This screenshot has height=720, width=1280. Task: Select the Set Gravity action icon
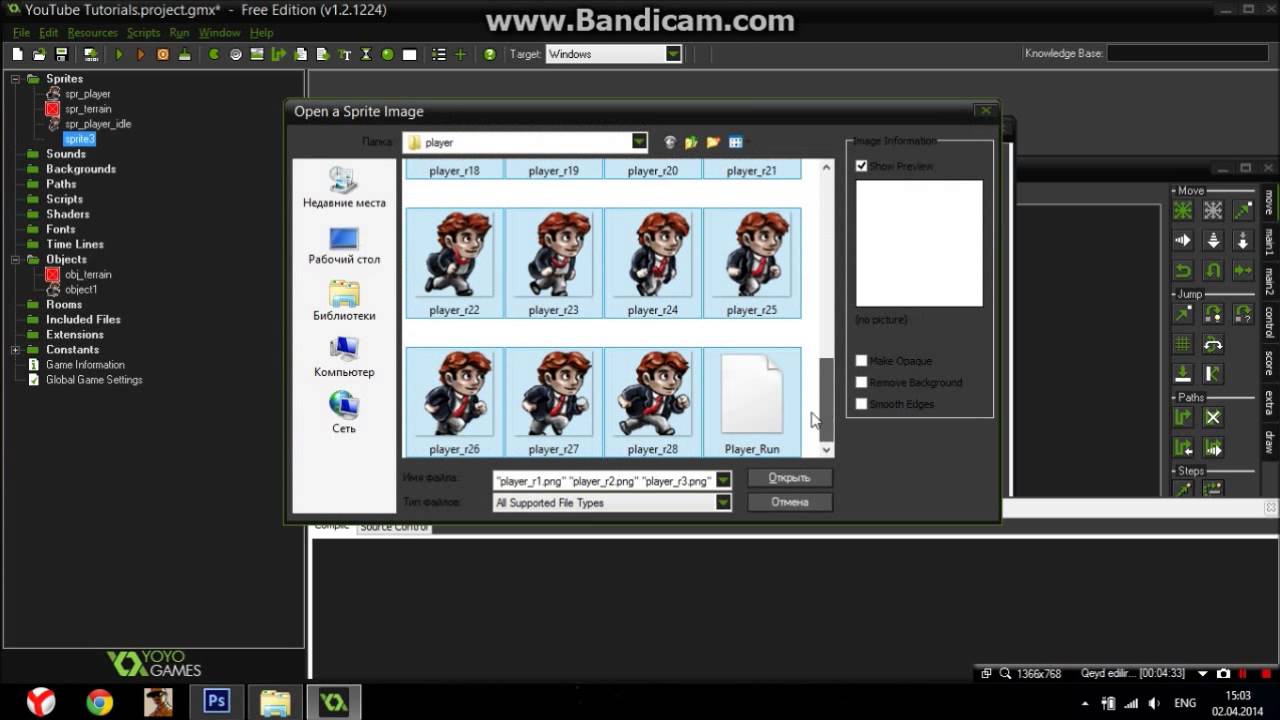coord(1243,240)
